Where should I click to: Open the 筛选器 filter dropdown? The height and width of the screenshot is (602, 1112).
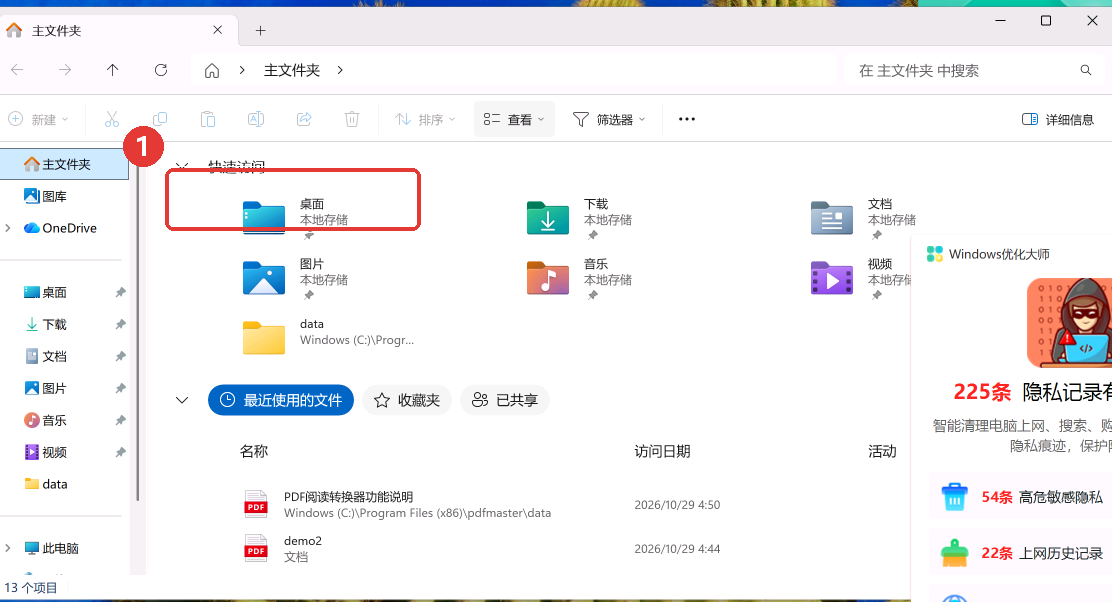[x=609, y=119]
